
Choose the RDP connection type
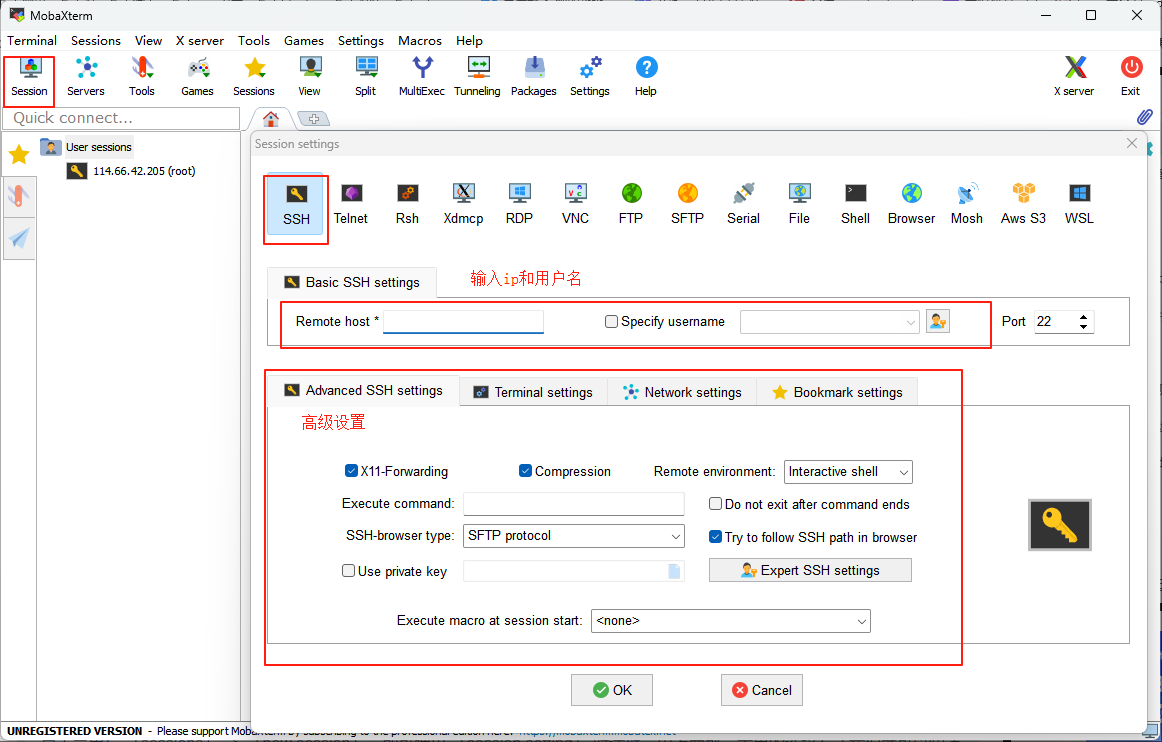[x=519, y=203]
